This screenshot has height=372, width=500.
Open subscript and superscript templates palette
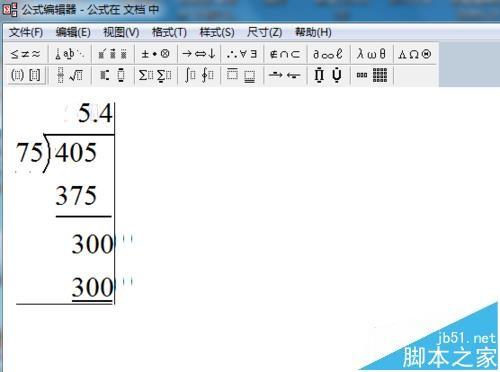click(x=113, y=75)
